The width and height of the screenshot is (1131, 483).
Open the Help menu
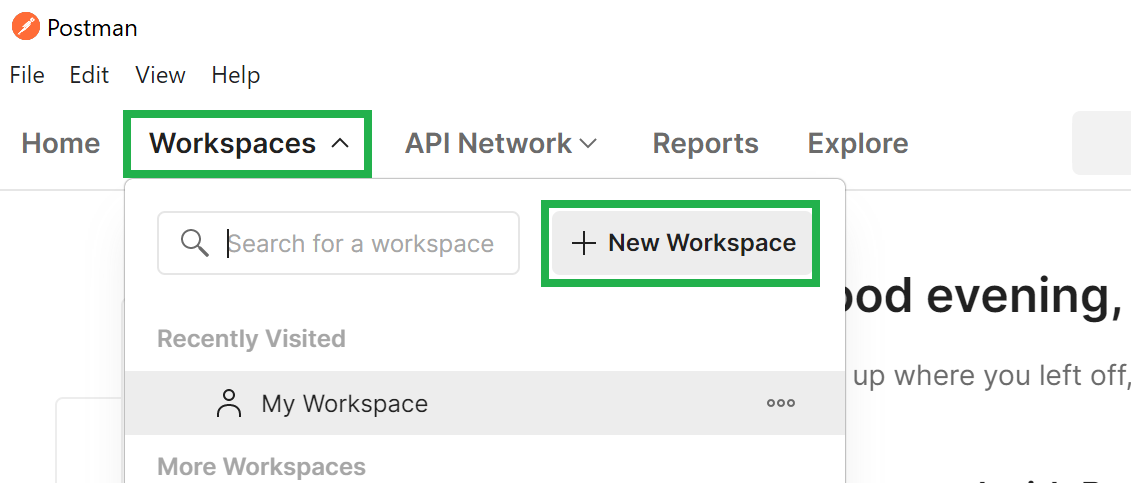pos(236,75)
